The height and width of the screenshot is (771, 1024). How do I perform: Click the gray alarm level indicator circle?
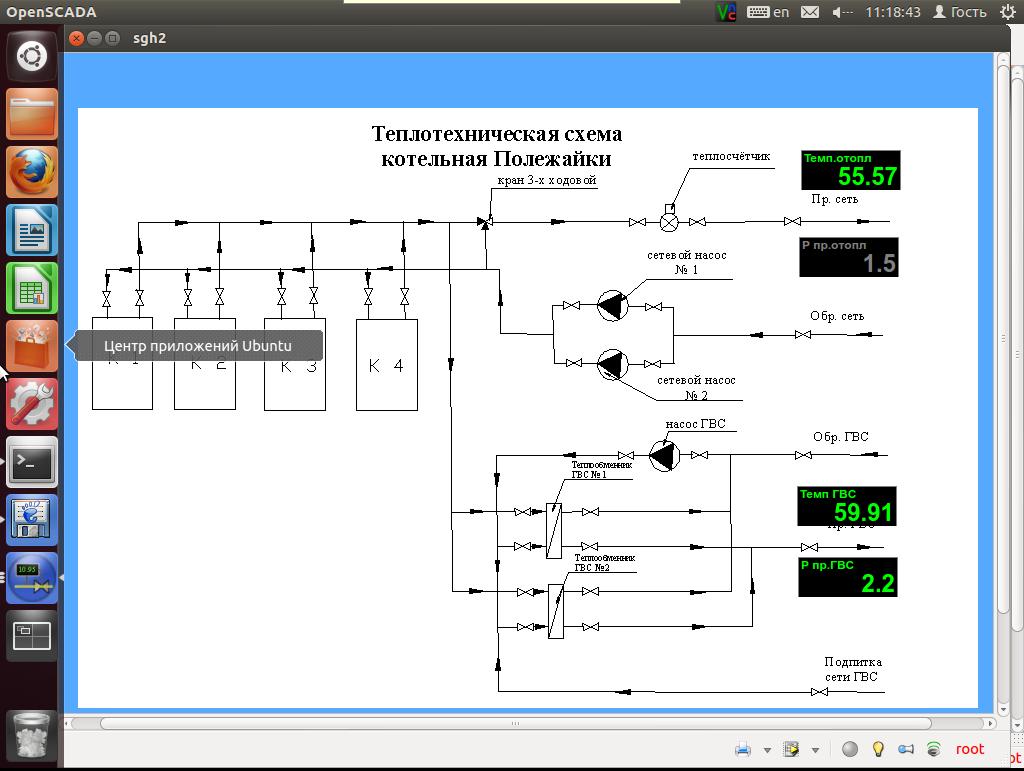(850, 749)
